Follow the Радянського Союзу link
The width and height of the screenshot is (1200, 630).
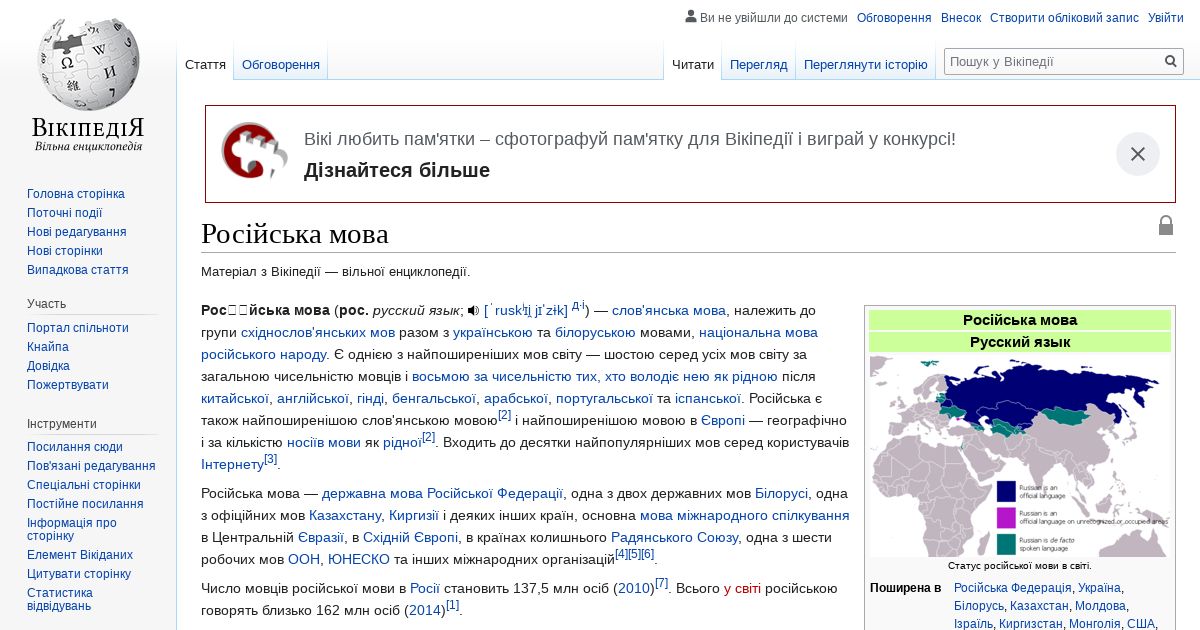(675, 537)
